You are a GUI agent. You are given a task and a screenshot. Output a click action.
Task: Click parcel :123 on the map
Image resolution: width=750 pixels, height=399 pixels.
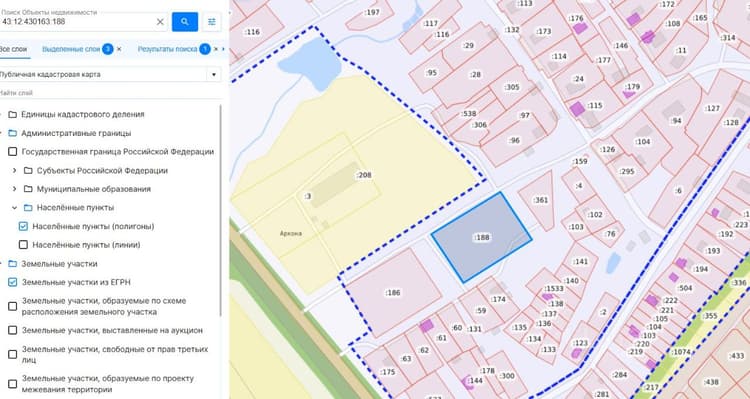[580, 343]
